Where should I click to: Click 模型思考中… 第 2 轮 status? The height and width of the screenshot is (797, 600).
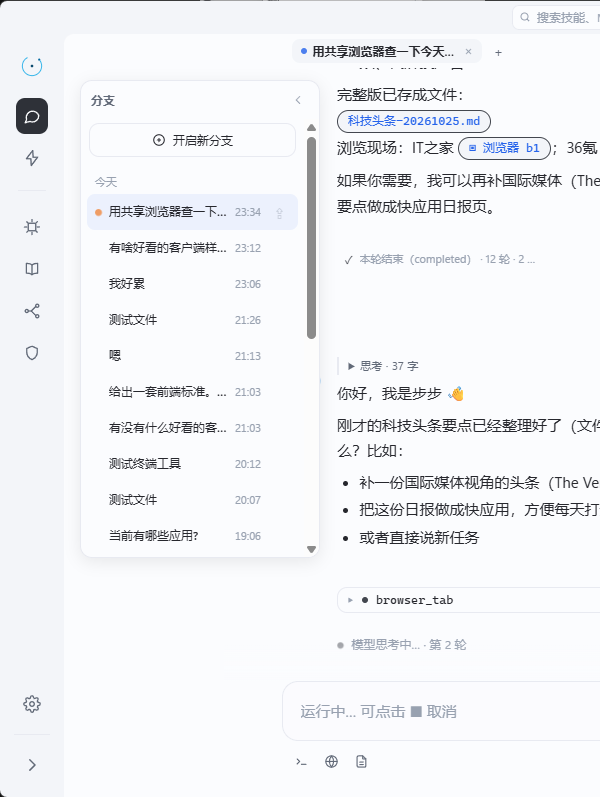point(402,645)
